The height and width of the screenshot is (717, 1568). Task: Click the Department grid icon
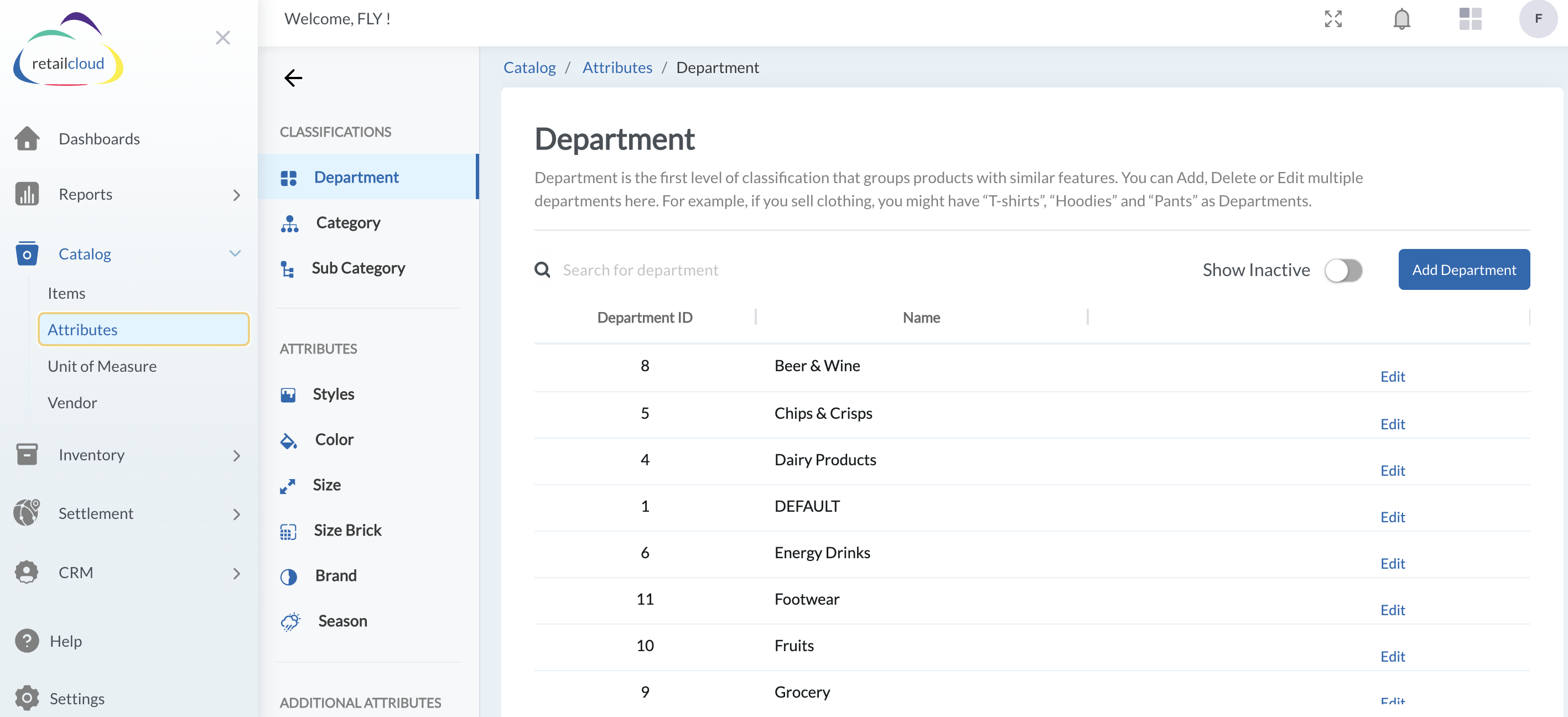(288, 178)
